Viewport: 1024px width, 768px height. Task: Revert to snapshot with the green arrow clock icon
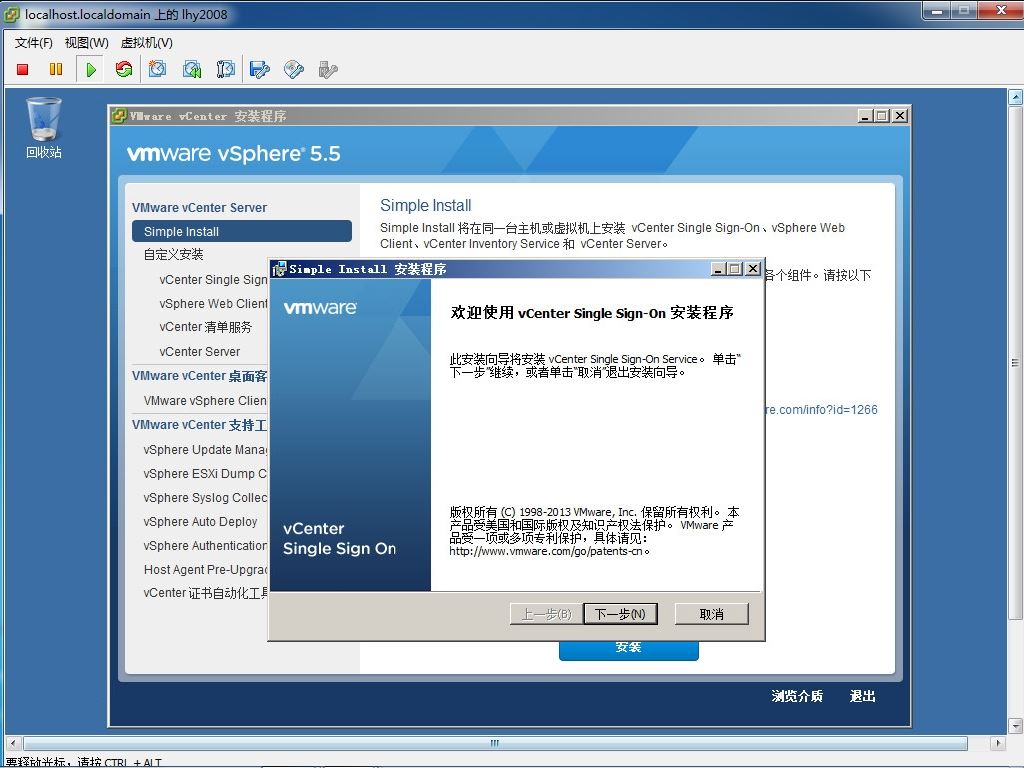click(192, 69)
